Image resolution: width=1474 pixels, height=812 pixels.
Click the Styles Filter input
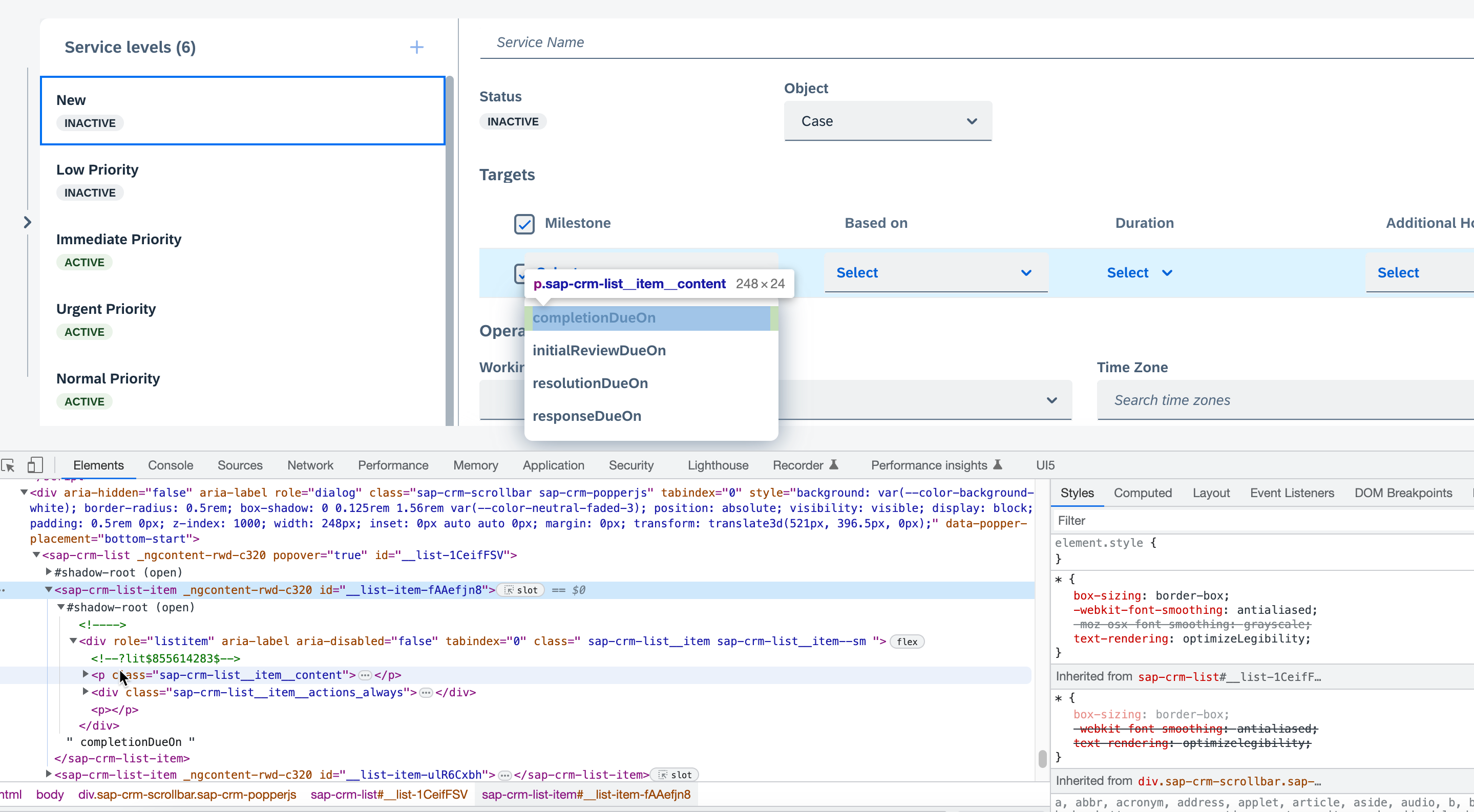coord(1264,521)
